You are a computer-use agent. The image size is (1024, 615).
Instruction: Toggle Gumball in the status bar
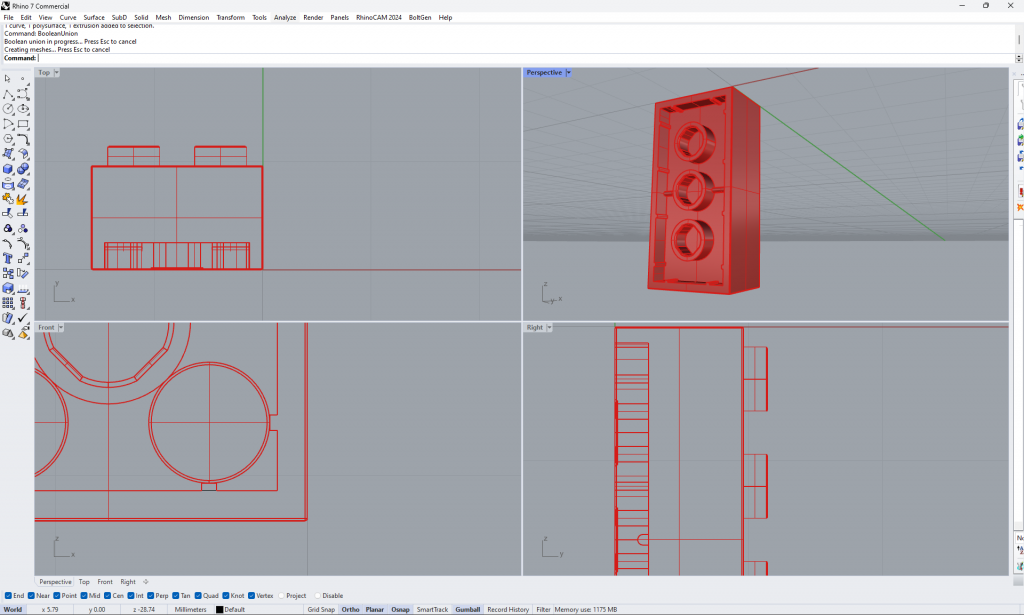click(x=467, y=609)
